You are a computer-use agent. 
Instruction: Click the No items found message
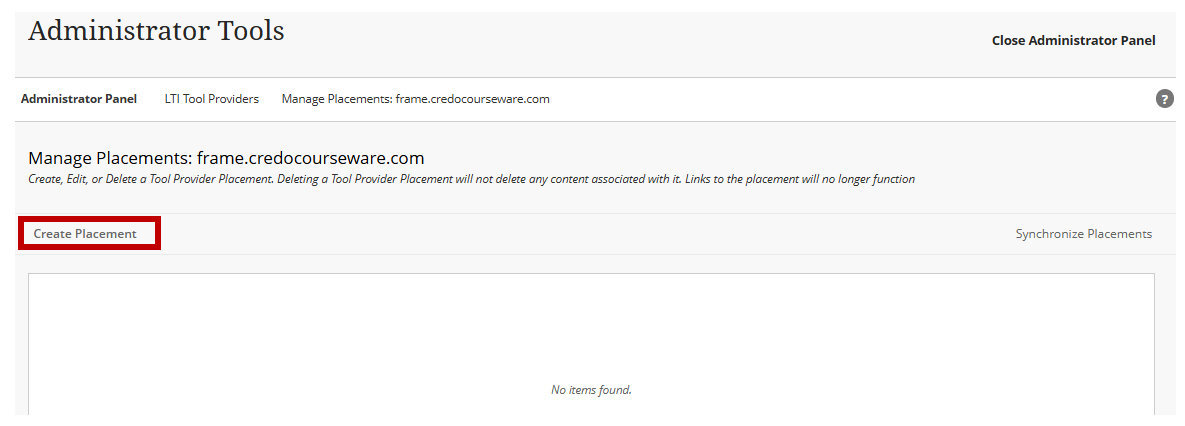(x=591, y=390)
